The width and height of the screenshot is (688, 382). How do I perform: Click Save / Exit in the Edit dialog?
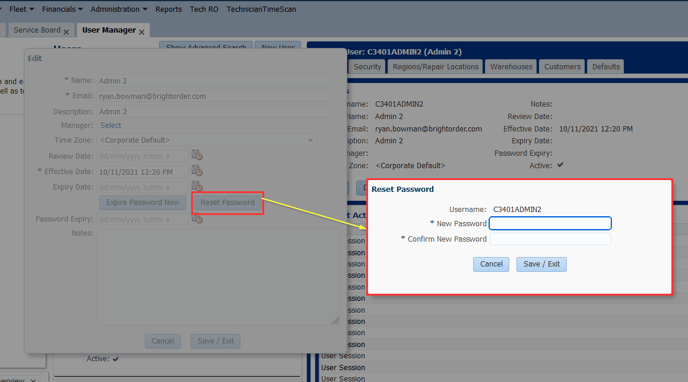point(215,341)
